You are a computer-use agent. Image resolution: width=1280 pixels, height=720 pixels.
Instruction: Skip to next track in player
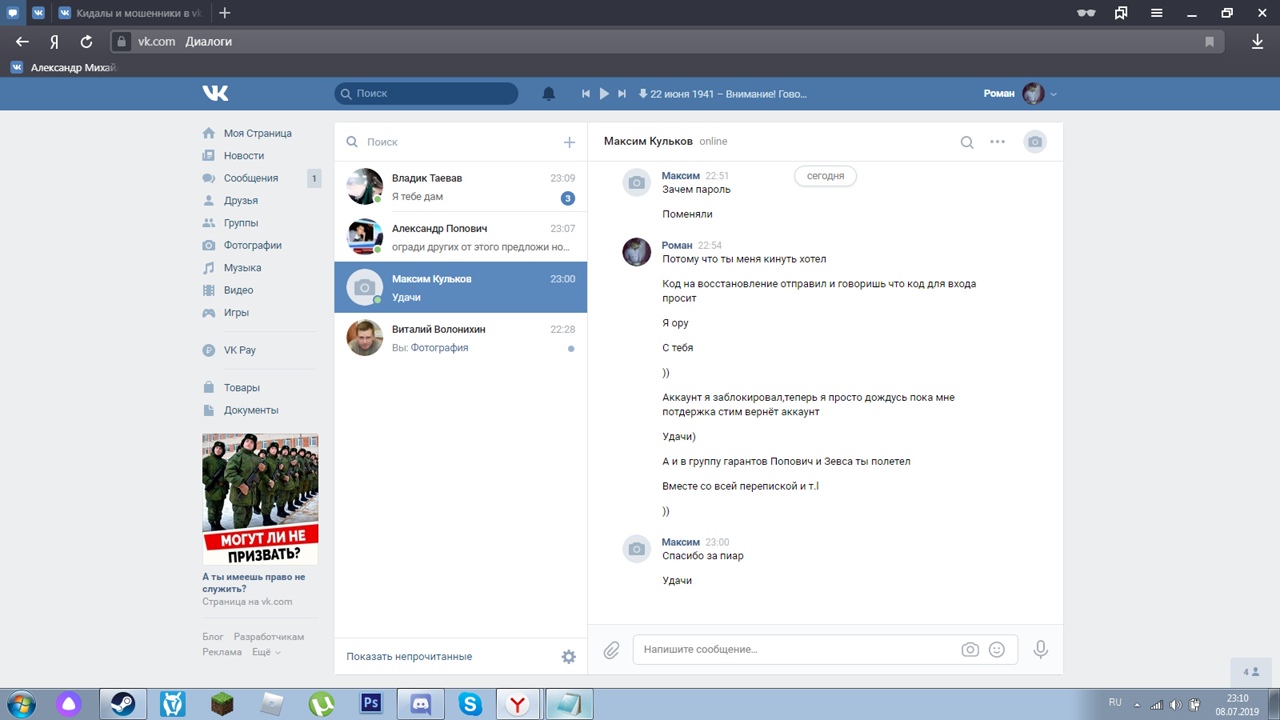point(621,94)
